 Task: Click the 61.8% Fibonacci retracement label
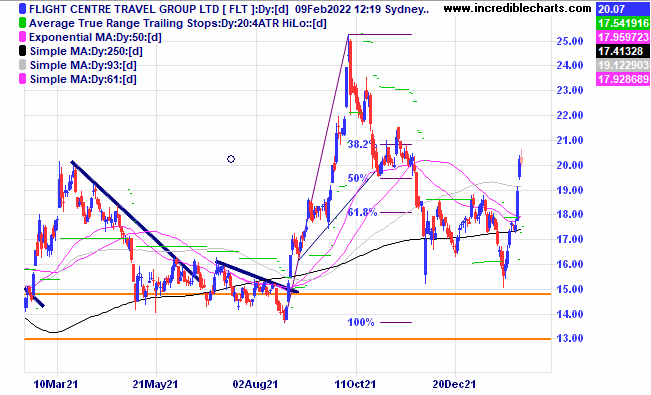point(362,212)
